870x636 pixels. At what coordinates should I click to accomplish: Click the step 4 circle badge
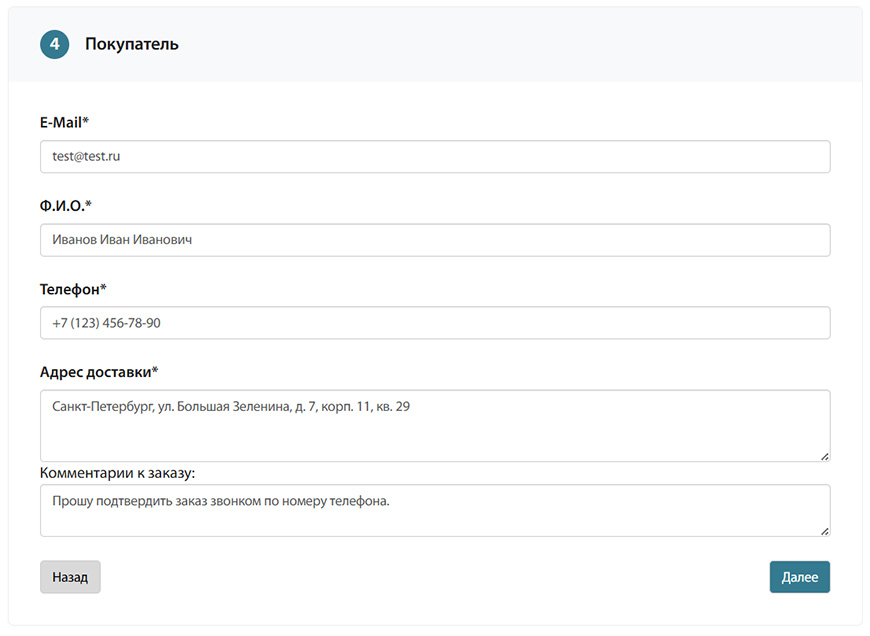54,44
